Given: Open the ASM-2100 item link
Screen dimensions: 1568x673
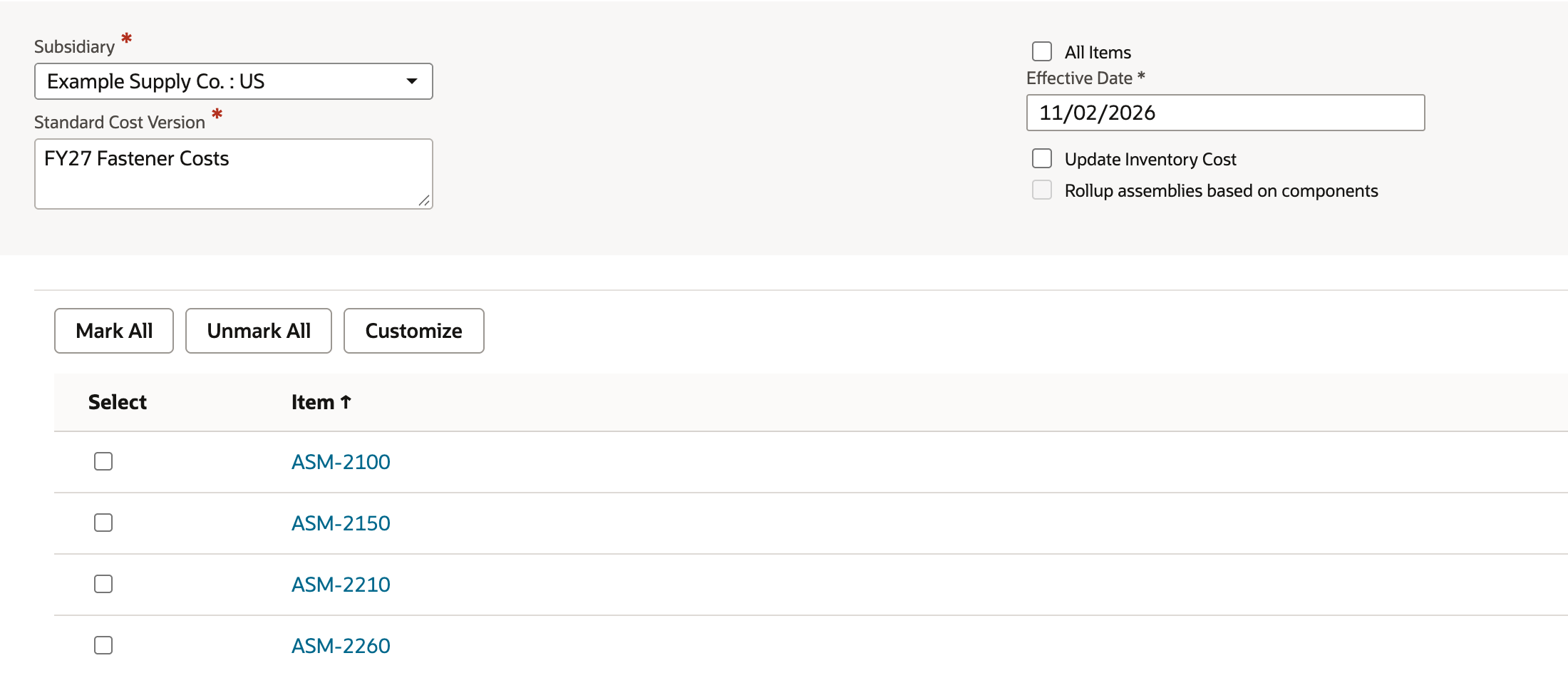Looking at the screenshot, I should pyautogui.click(x=341, y=462).
